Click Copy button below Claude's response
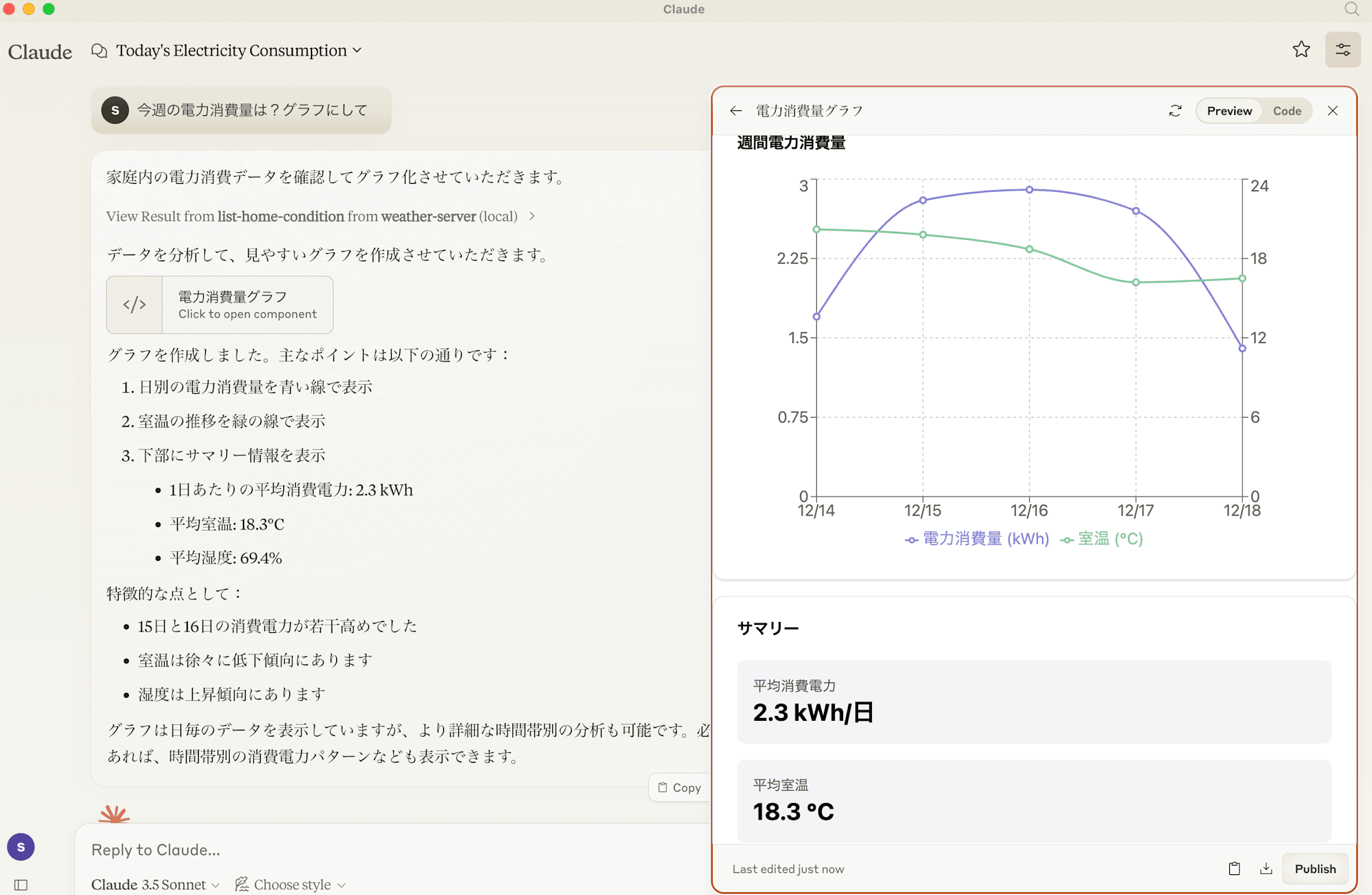 click(680, 787)
